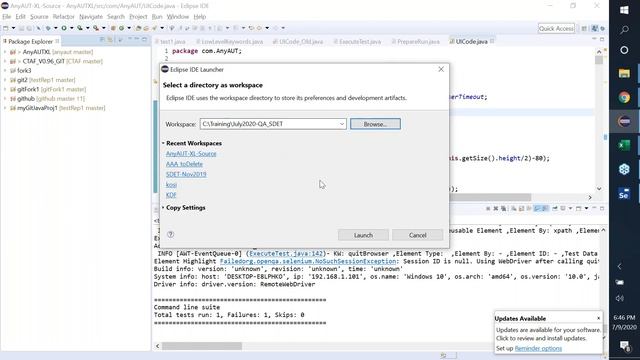Open File Explorer from the taskbar
Screen dimensions: 640x360
click(624, 73)
